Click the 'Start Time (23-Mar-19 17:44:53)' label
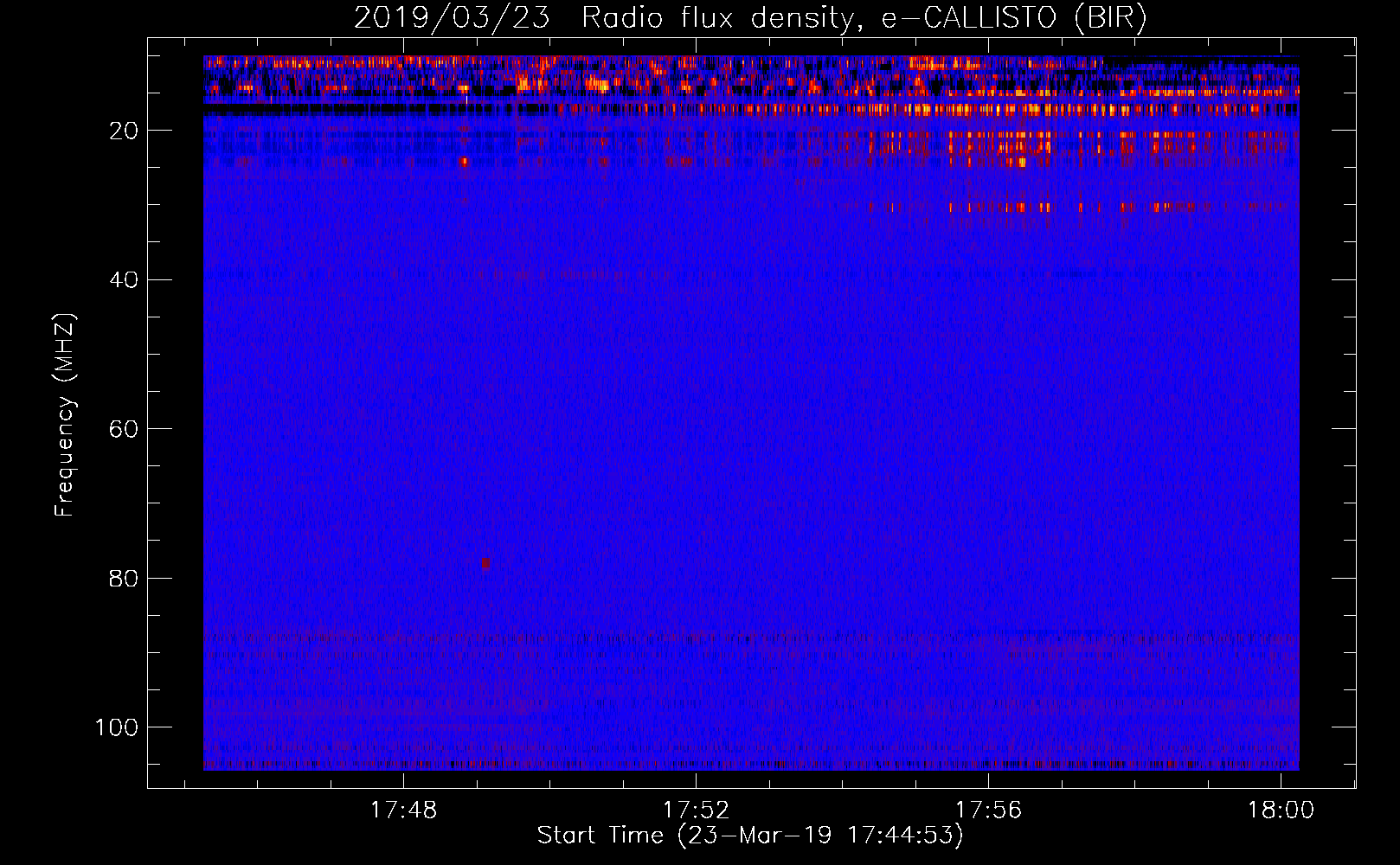Screen dimensions: 1400x865 (750, 836)
